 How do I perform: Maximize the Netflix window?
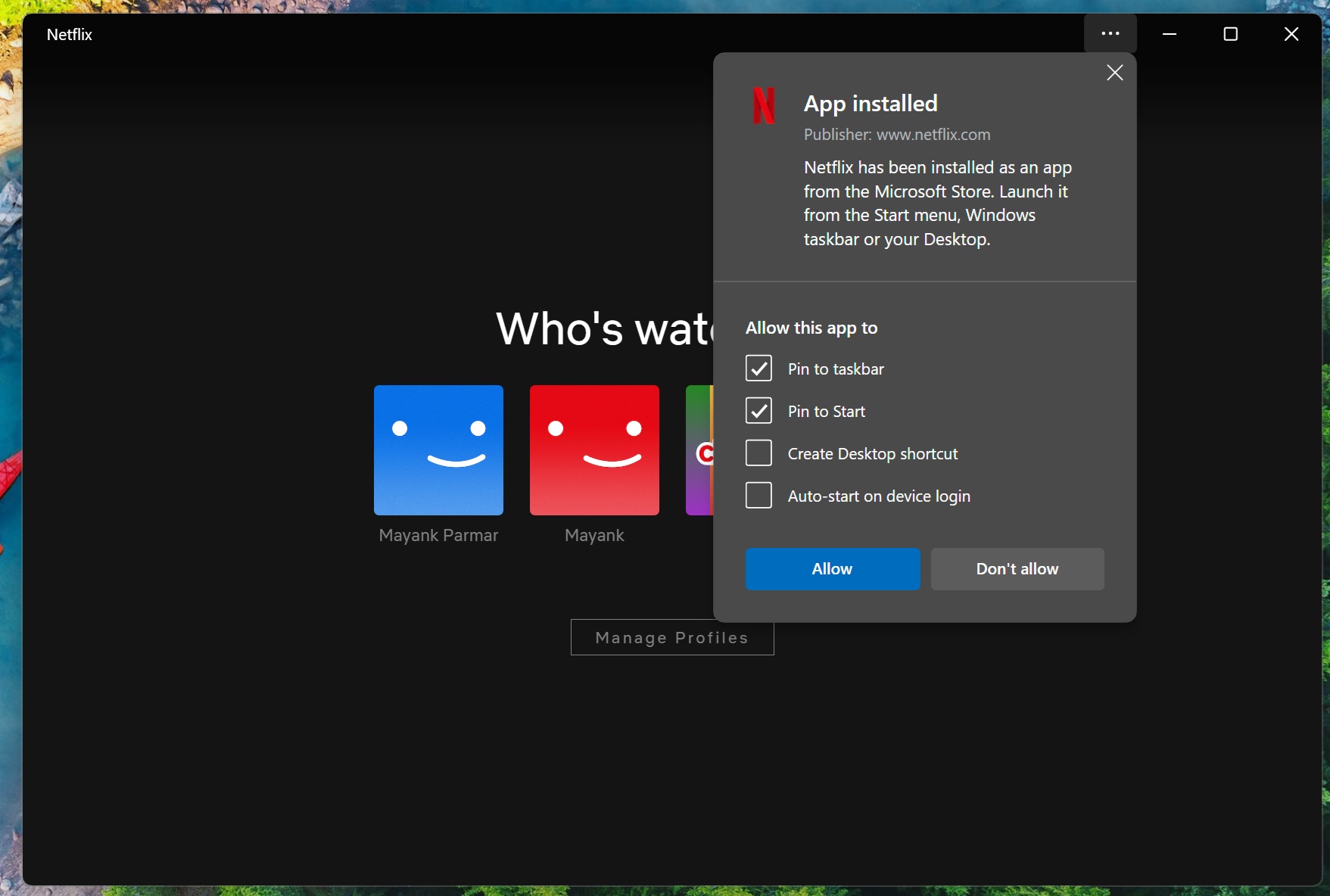click(x=1230, y=33)
